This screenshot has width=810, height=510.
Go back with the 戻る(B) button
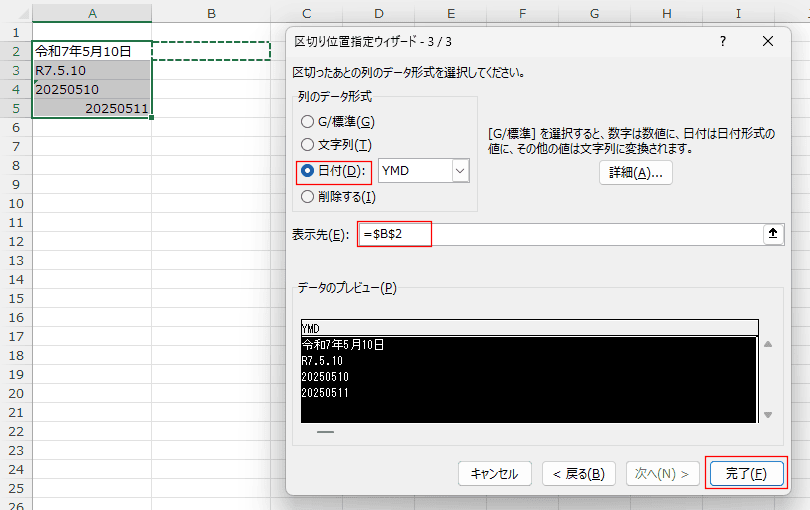(579, 474)
